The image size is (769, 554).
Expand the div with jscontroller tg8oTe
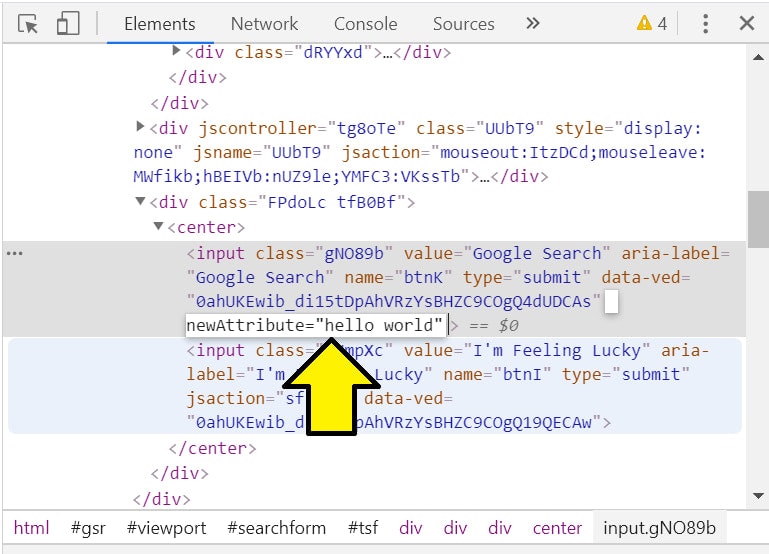click(x=140, y=127)
